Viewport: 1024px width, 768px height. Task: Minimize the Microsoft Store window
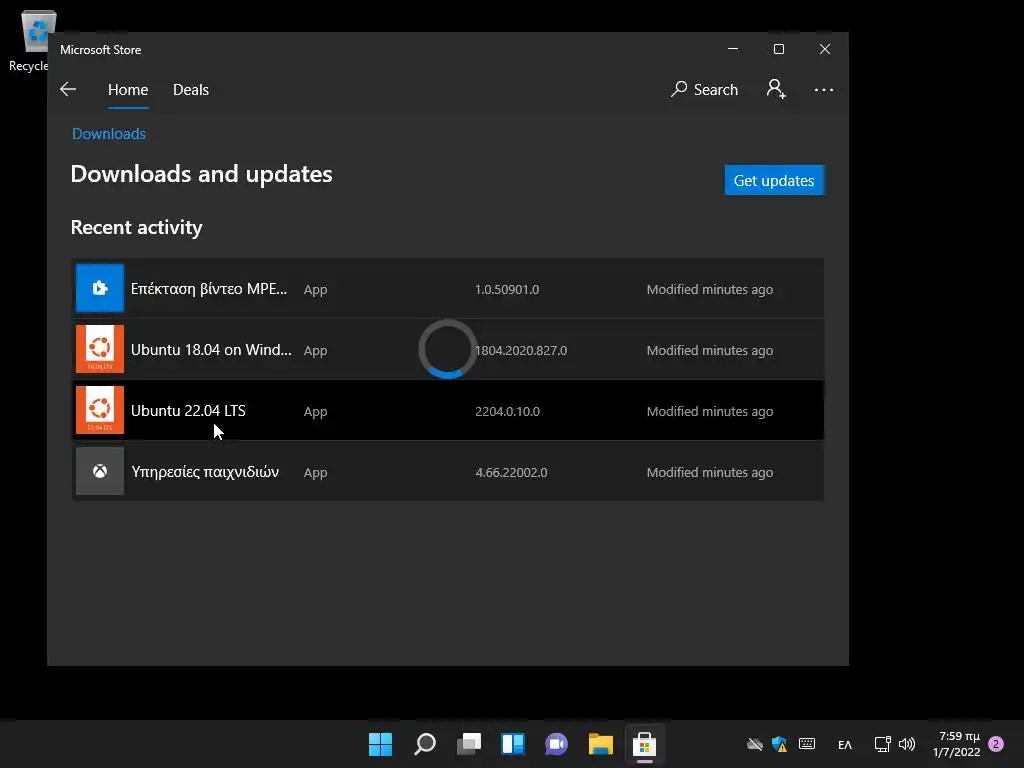click(733, 49)
